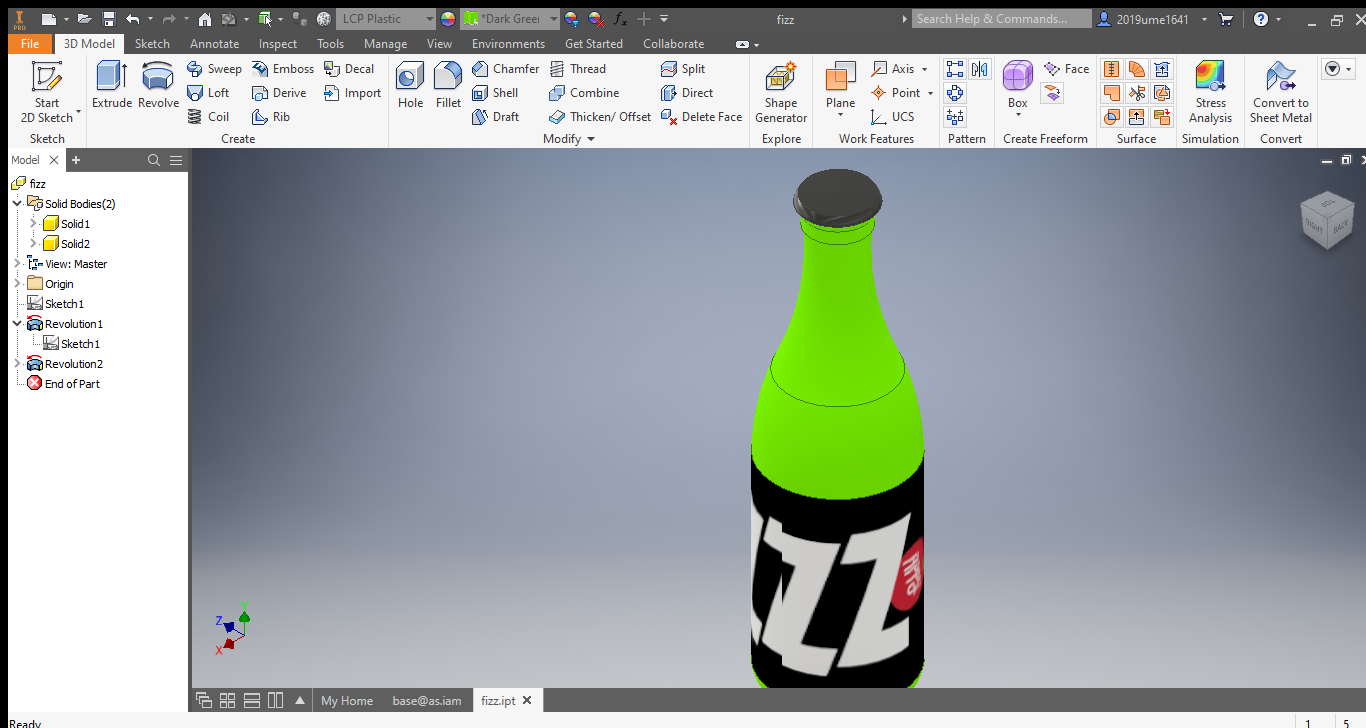
Task: Click Convert to Sheet Metal
Action: (1281, 92)
